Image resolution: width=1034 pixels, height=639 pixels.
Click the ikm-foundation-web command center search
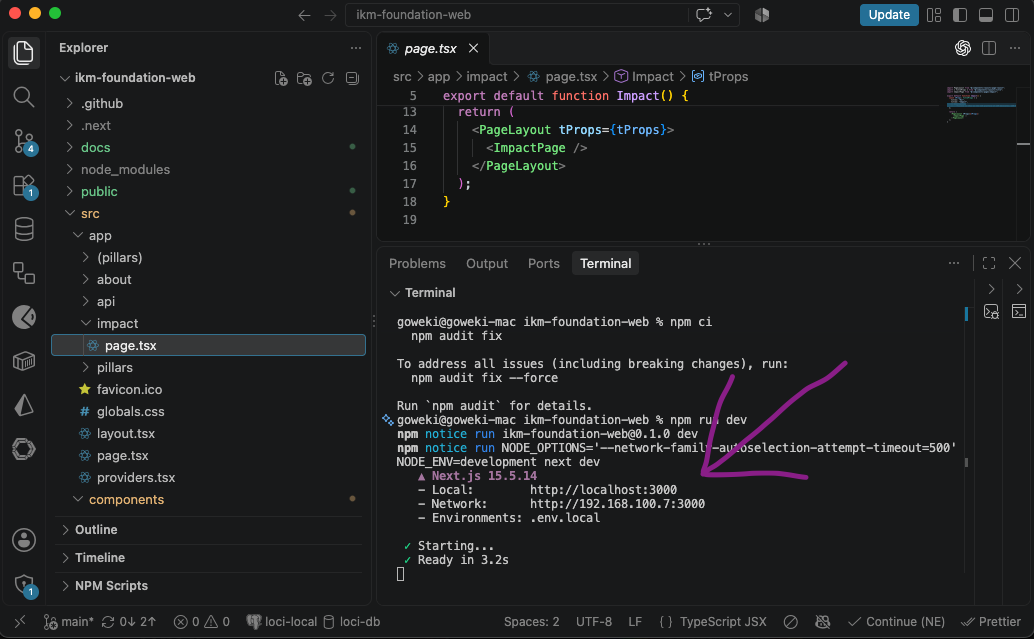click(518, 15)
